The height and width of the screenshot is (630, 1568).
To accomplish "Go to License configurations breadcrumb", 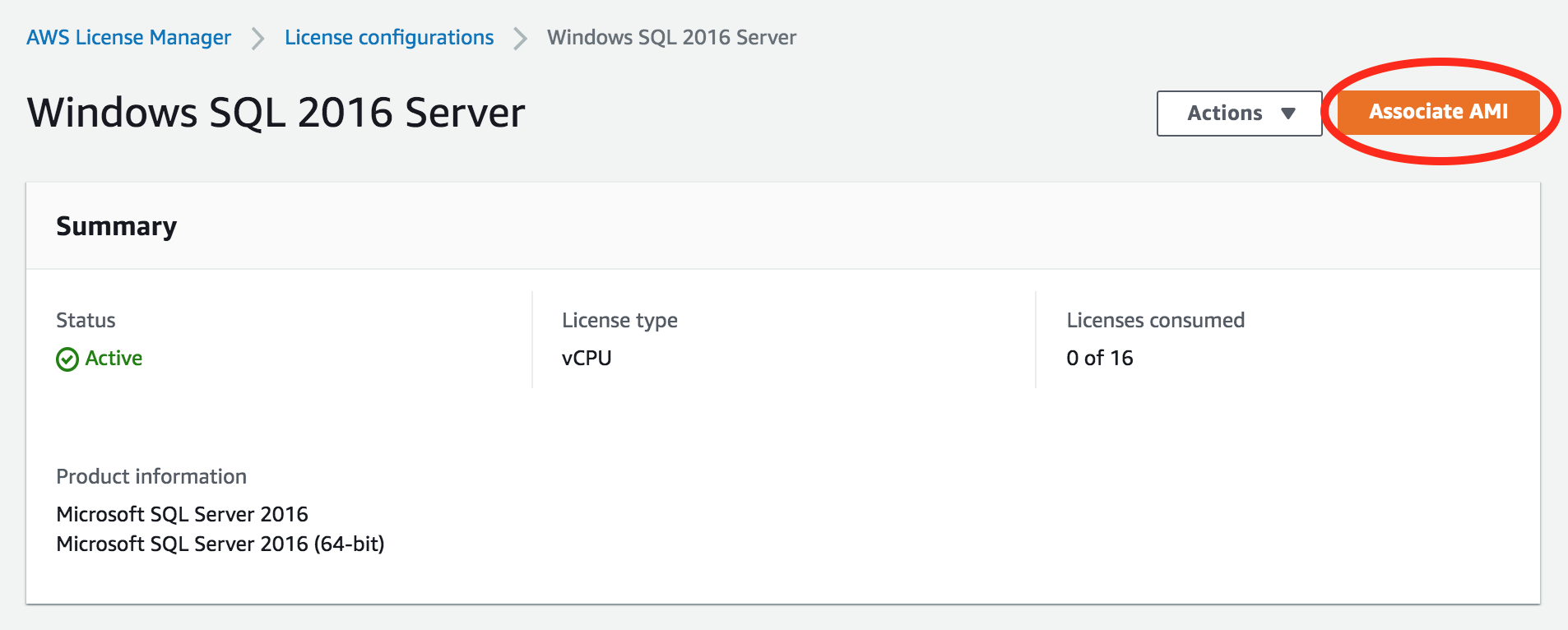I will click(x=389, y=38).
